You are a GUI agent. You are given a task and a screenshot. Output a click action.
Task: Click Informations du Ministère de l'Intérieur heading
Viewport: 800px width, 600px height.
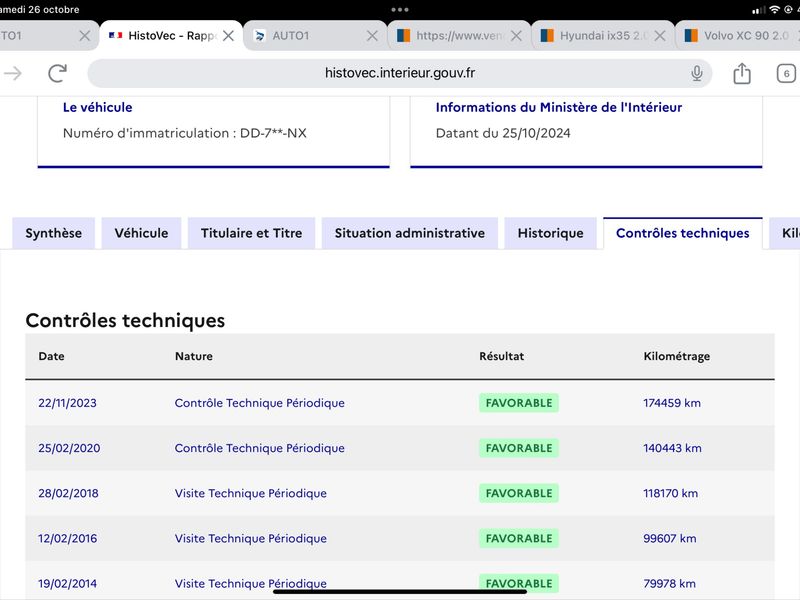[559, 107]
